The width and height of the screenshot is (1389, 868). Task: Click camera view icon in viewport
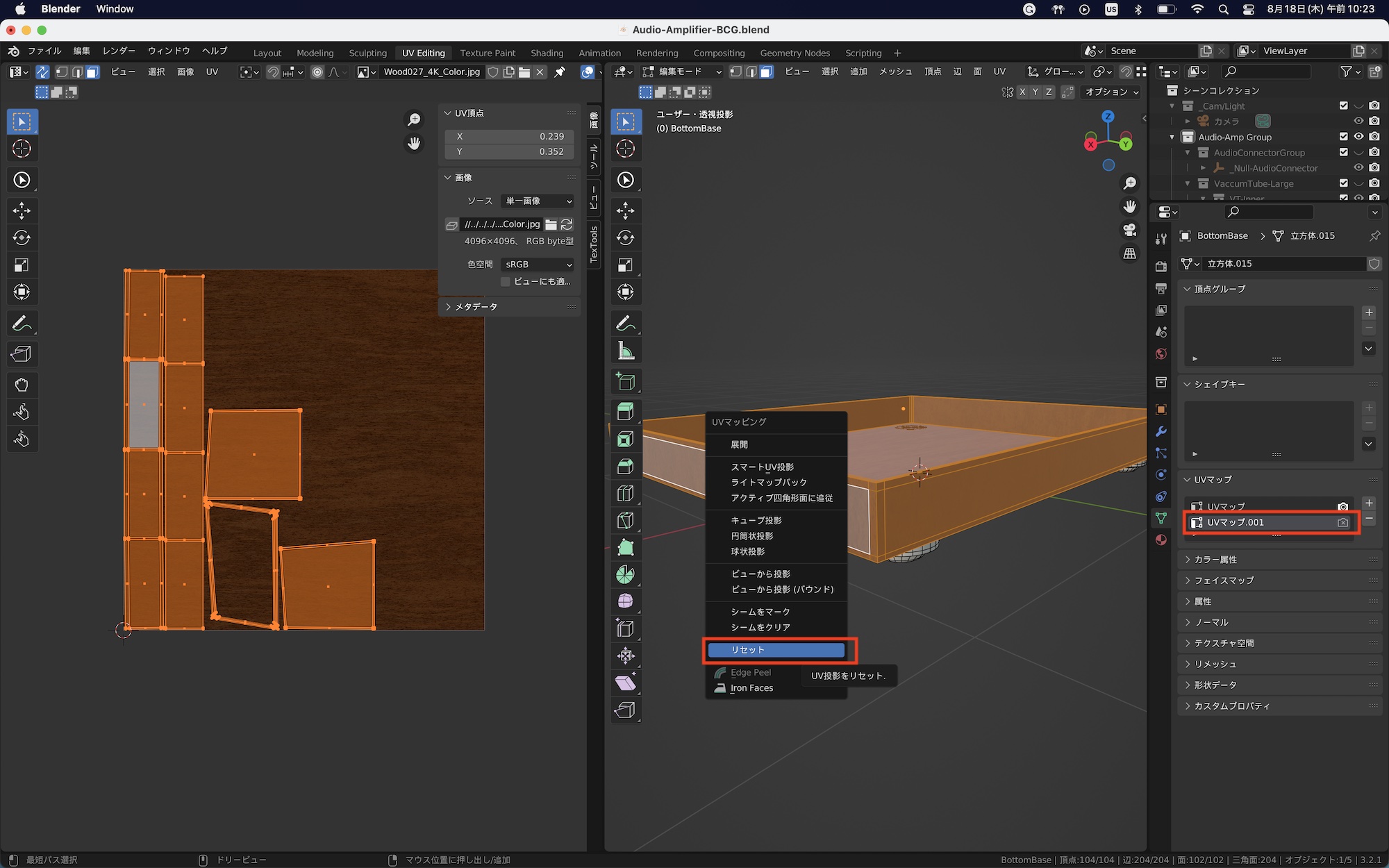[x=1130, y=230]
